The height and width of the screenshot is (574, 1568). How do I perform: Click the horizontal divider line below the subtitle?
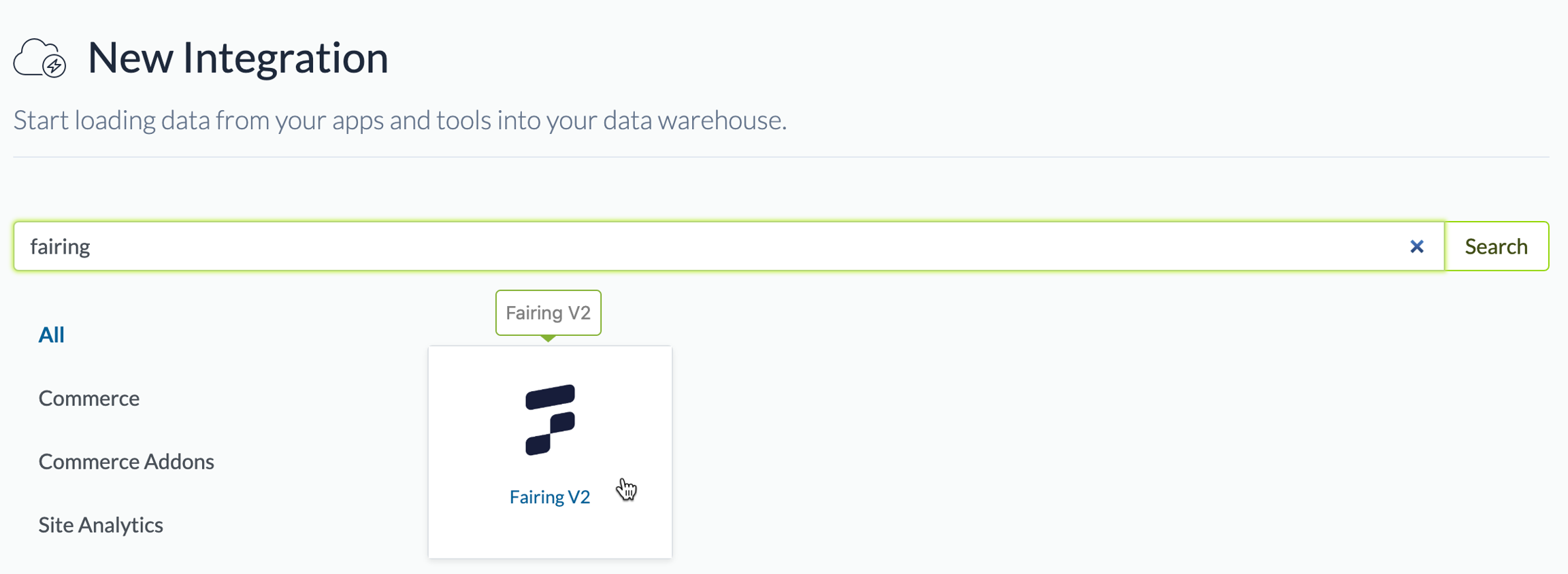[781, 157]
